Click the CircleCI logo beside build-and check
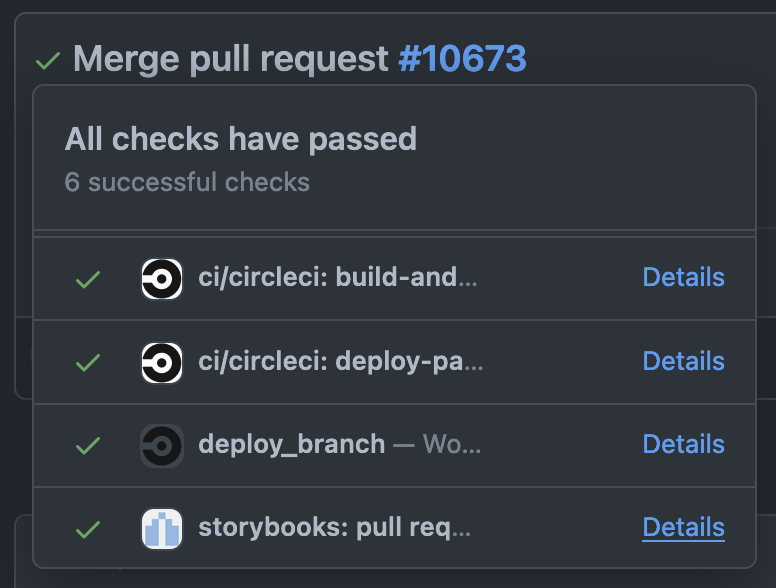Screen dimensions: 776x588 (162, 279)
